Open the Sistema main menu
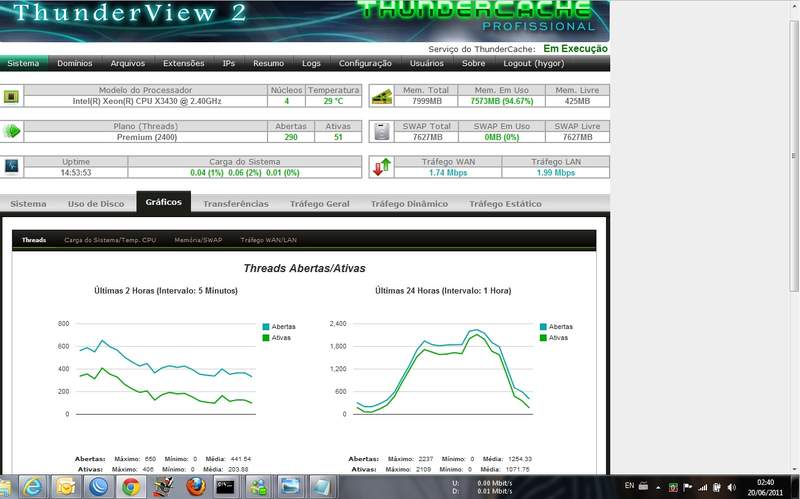The image size is (800, 499). coord(23,63)
